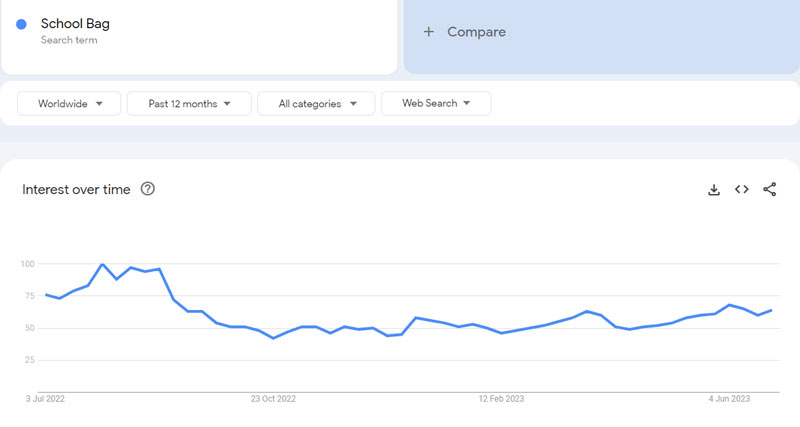Expand the Past 12 months dropdown
Viewport: 800px width, 427px height.
[x=190, y=103]
